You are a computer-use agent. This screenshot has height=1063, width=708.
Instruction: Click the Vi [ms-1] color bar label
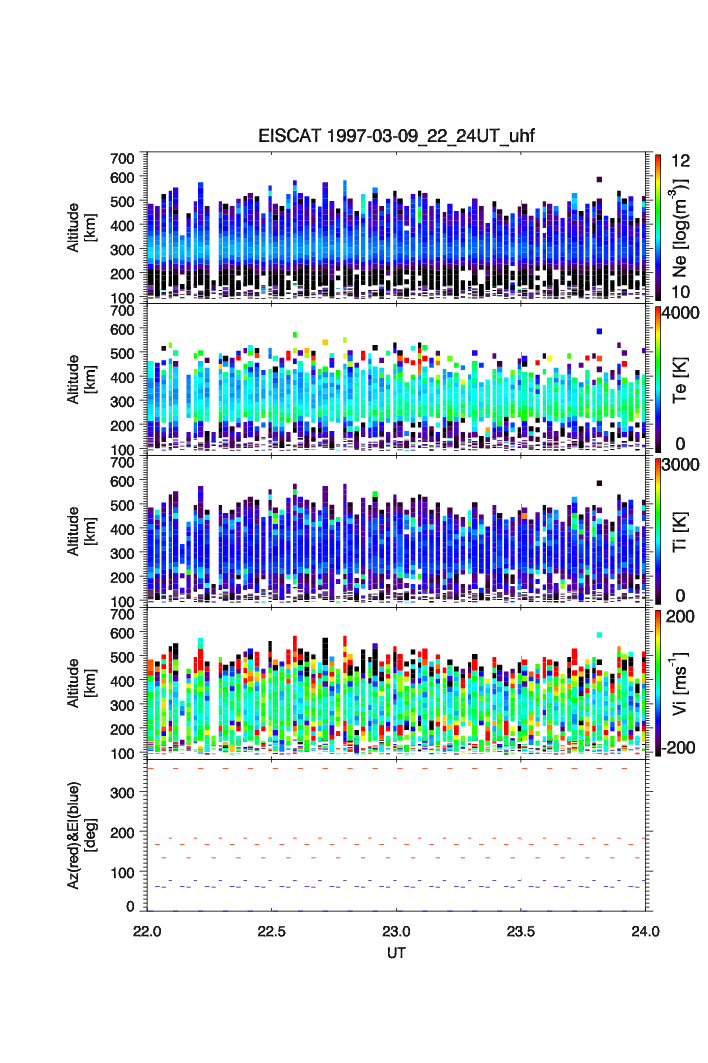(680, 683)
